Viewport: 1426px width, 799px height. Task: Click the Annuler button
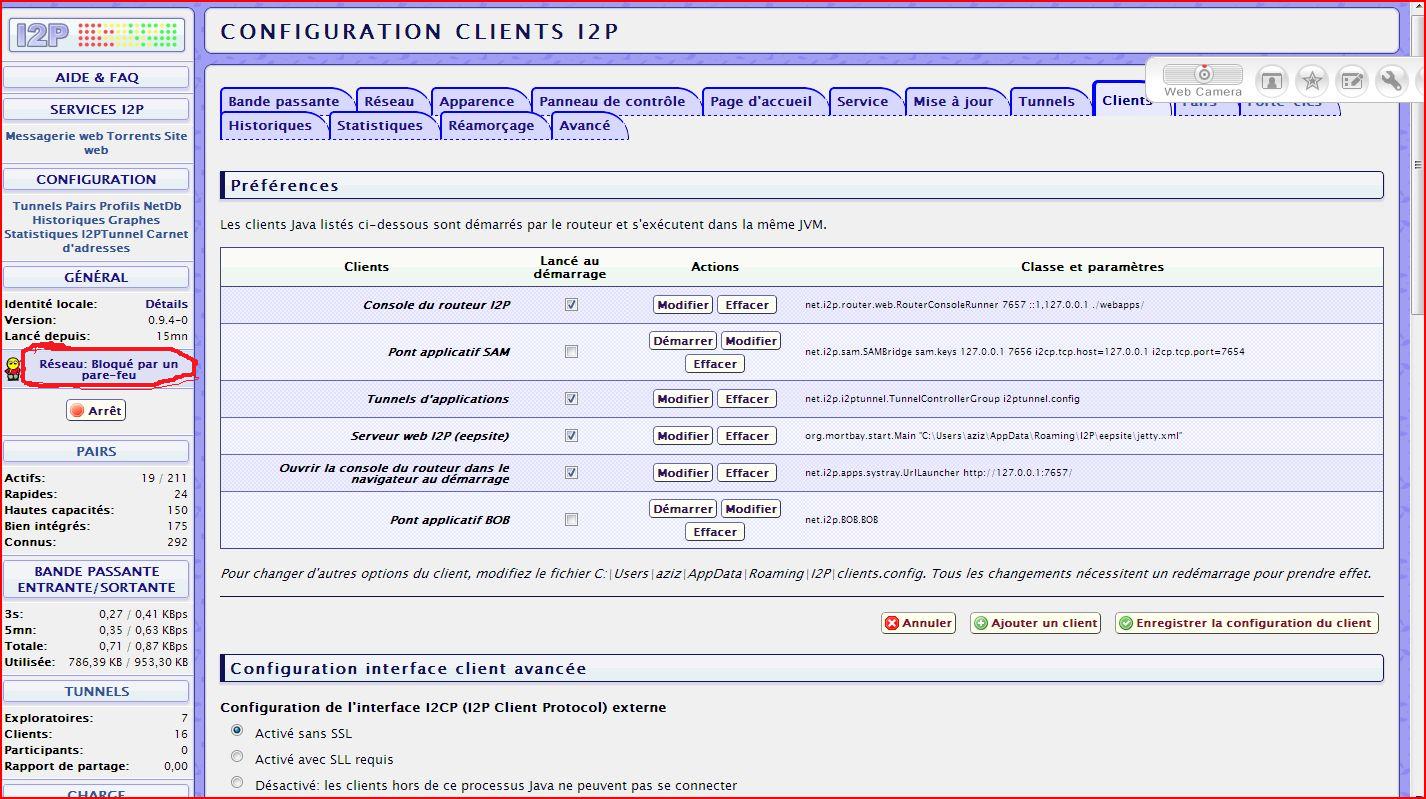pyautogui.click(x=918, y=623)
